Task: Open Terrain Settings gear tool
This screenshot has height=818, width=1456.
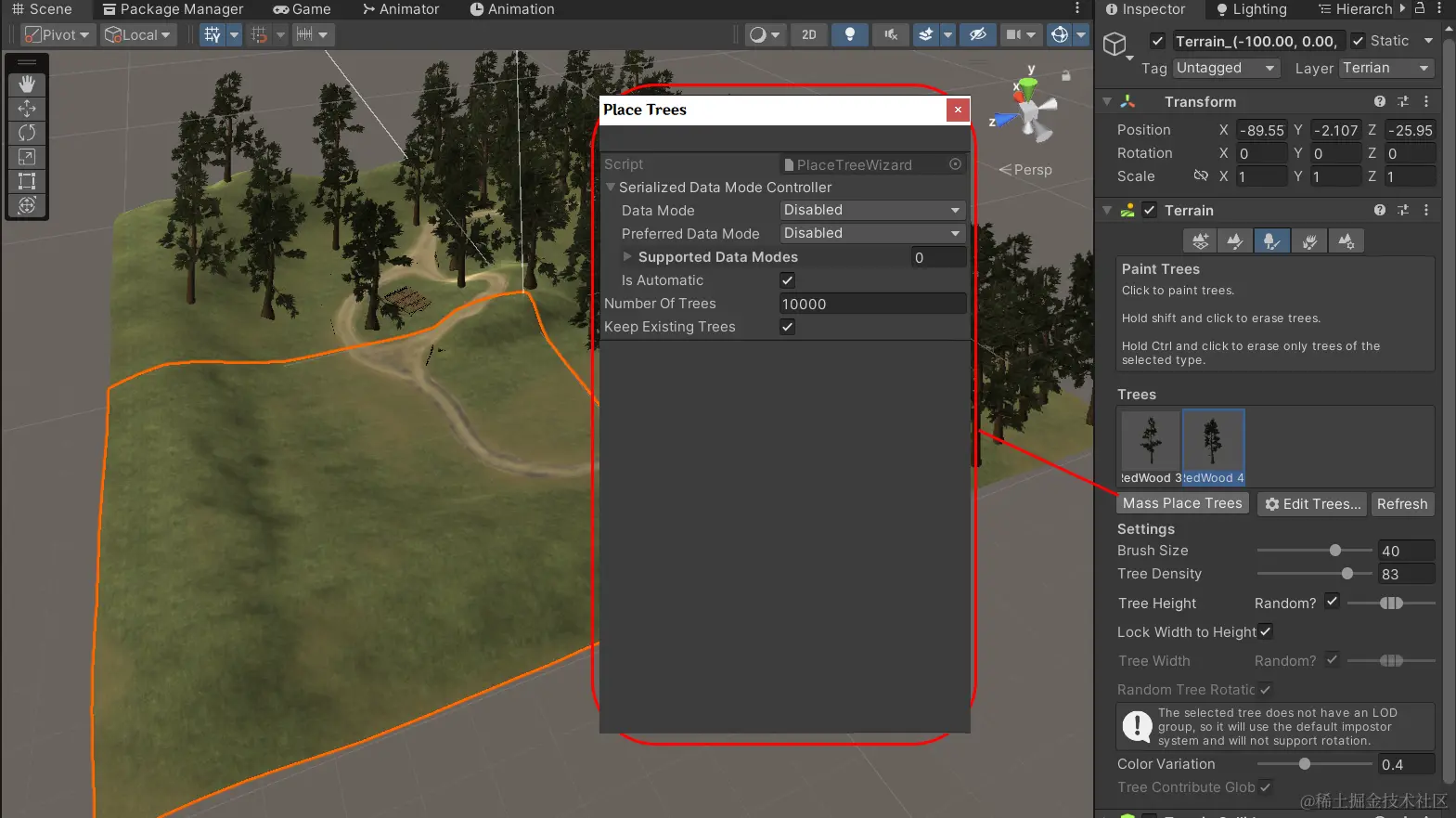Action: [x=1346, y=241]
